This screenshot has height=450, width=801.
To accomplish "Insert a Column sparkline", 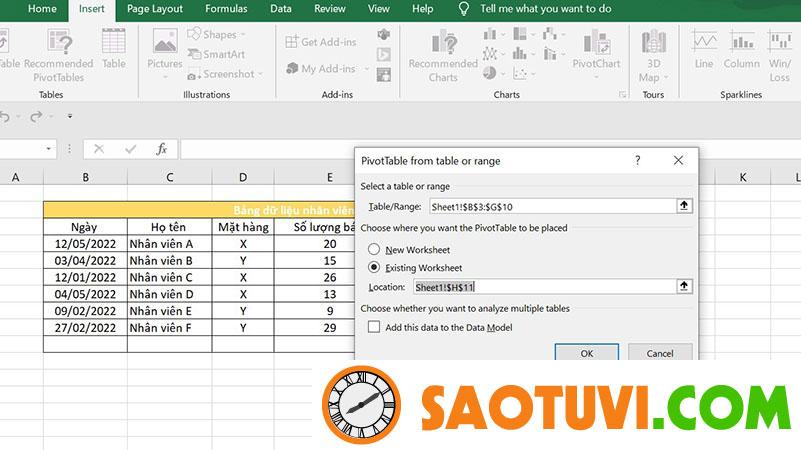I will (742, 49).
